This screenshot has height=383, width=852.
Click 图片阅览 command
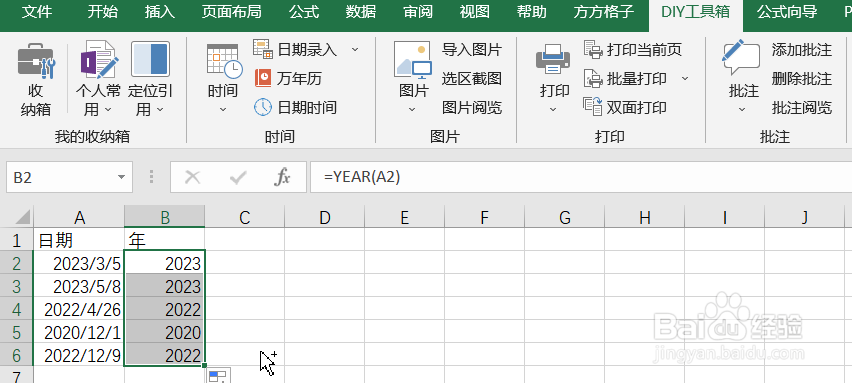[471, 107]
